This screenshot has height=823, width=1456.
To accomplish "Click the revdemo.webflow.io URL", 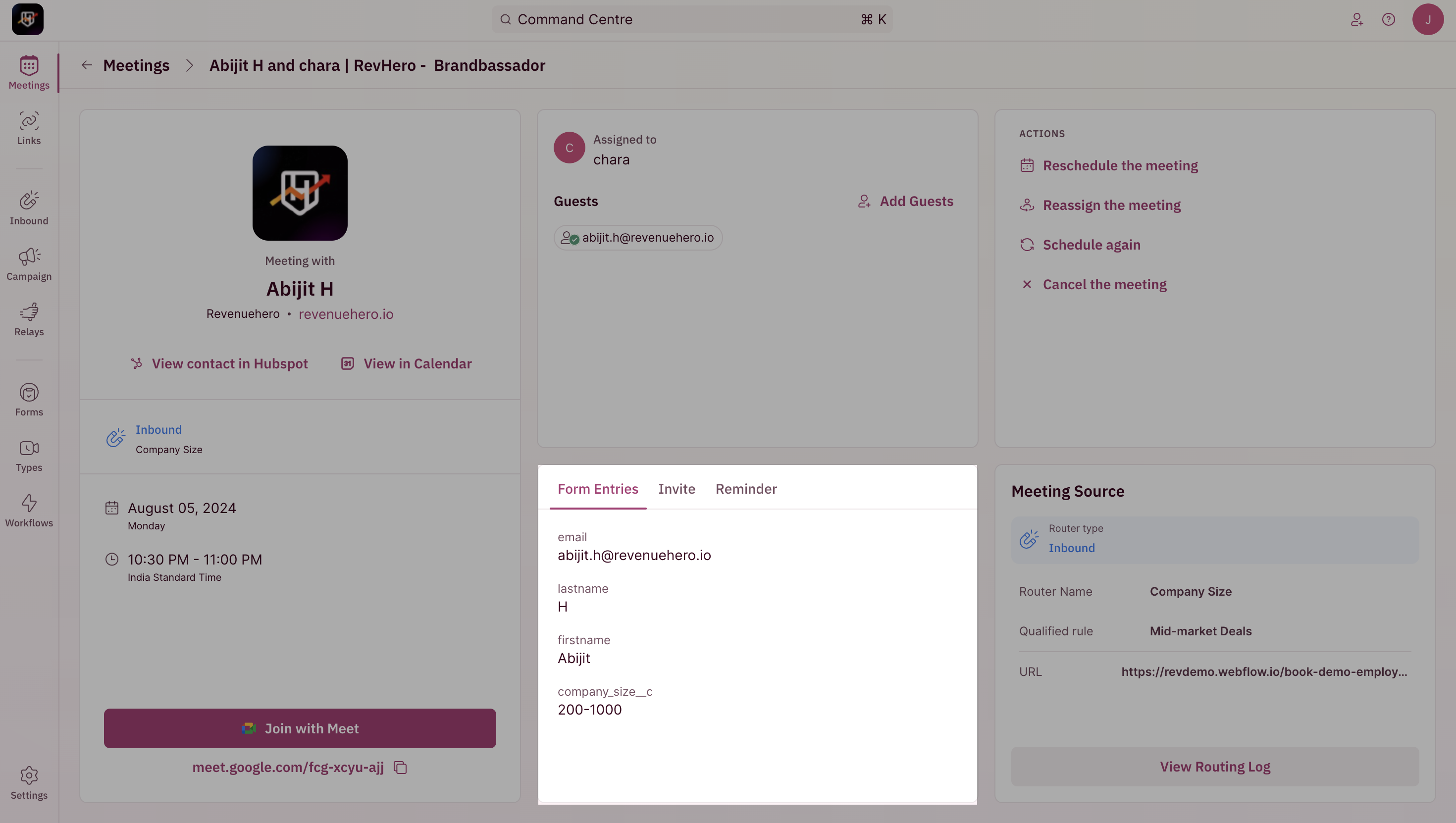I will 1264,671.
